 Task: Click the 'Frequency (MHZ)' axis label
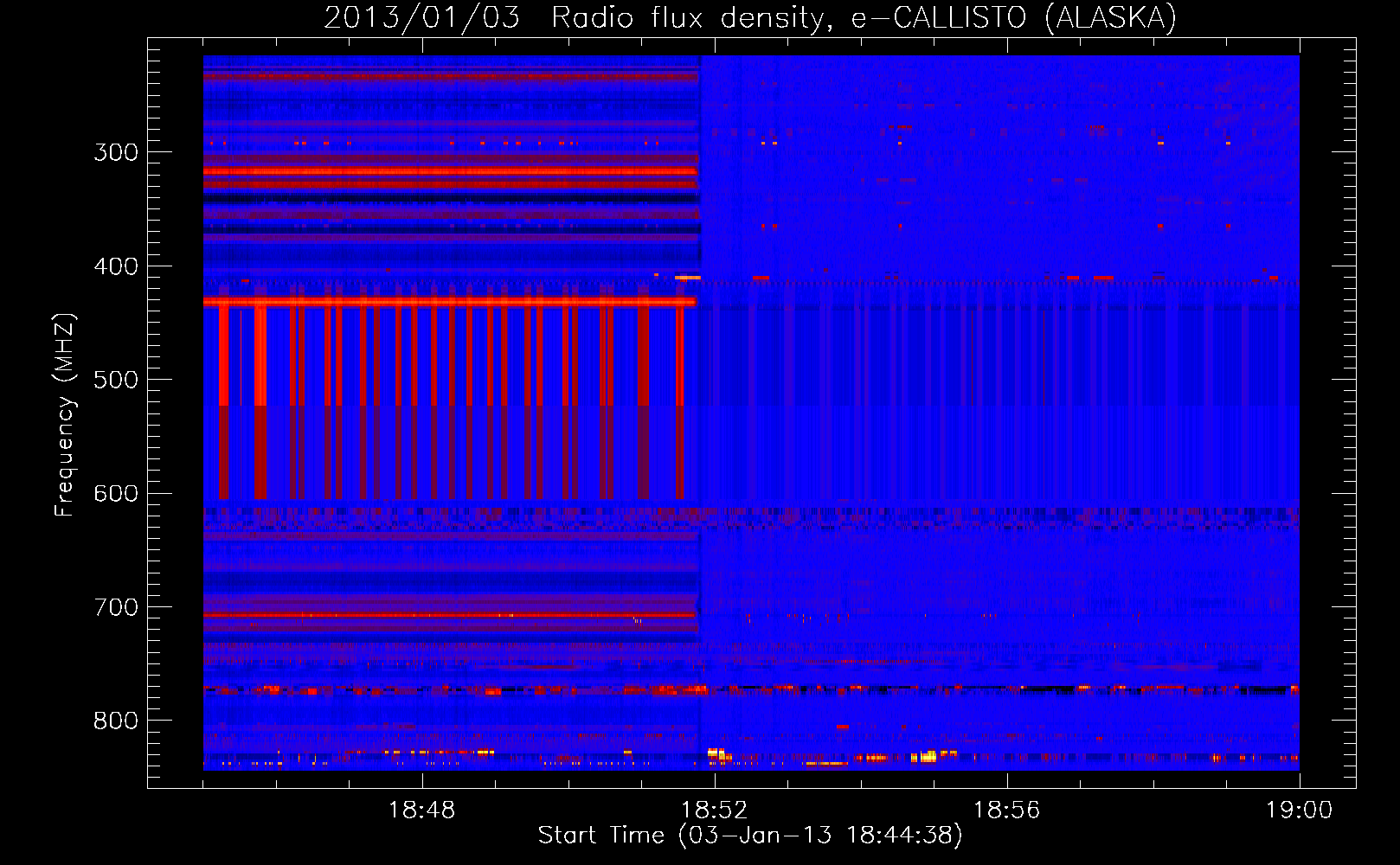[65, 415]
